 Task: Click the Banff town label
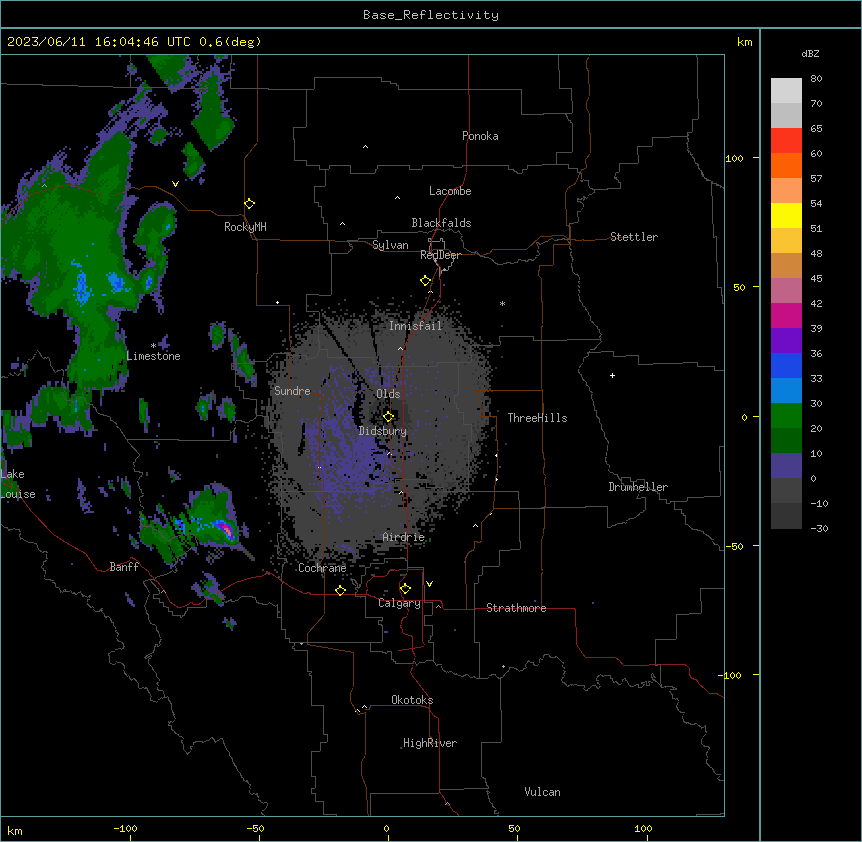click(124, 567)
